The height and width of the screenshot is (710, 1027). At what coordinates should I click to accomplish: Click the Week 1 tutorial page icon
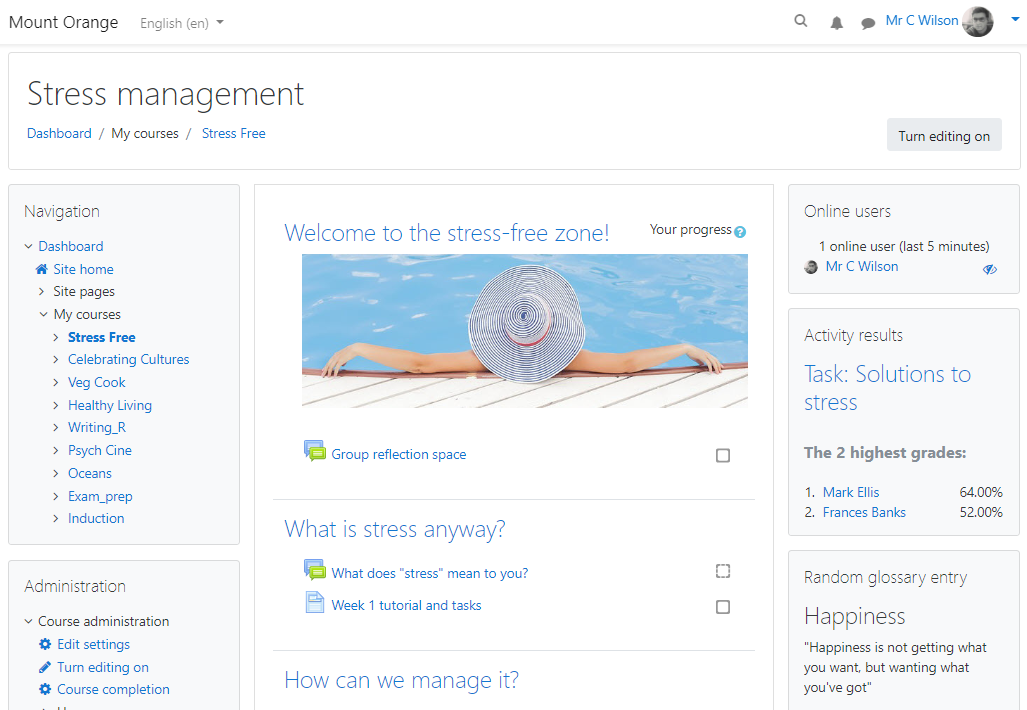tap(315, 602)
